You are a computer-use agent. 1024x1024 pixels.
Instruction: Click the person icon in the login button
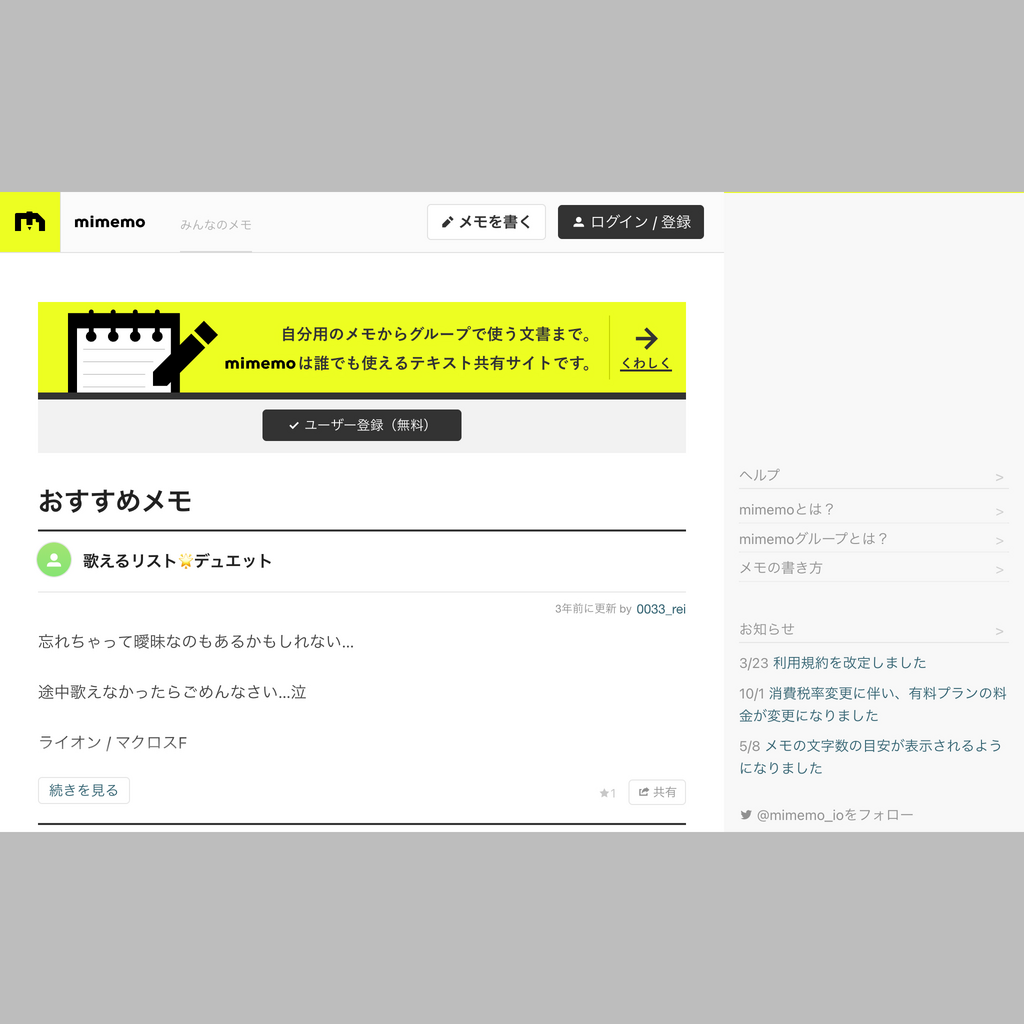578,222
